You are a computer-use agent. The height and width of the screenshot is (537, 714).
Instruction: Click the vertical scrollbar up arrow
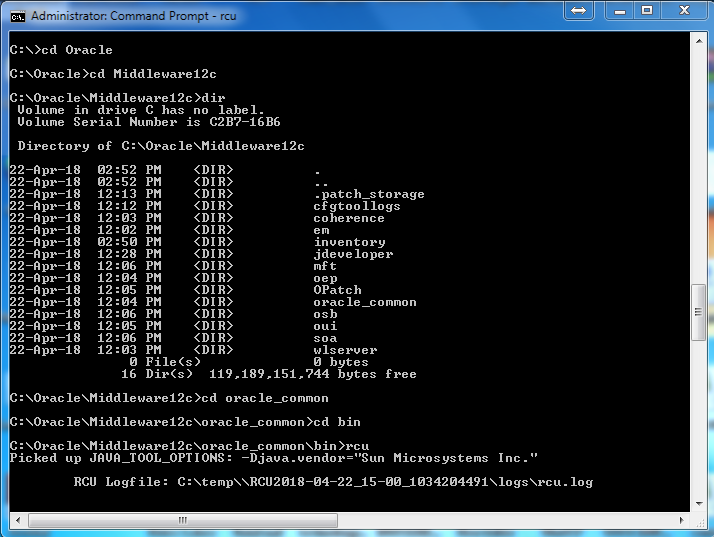(699, 41)
